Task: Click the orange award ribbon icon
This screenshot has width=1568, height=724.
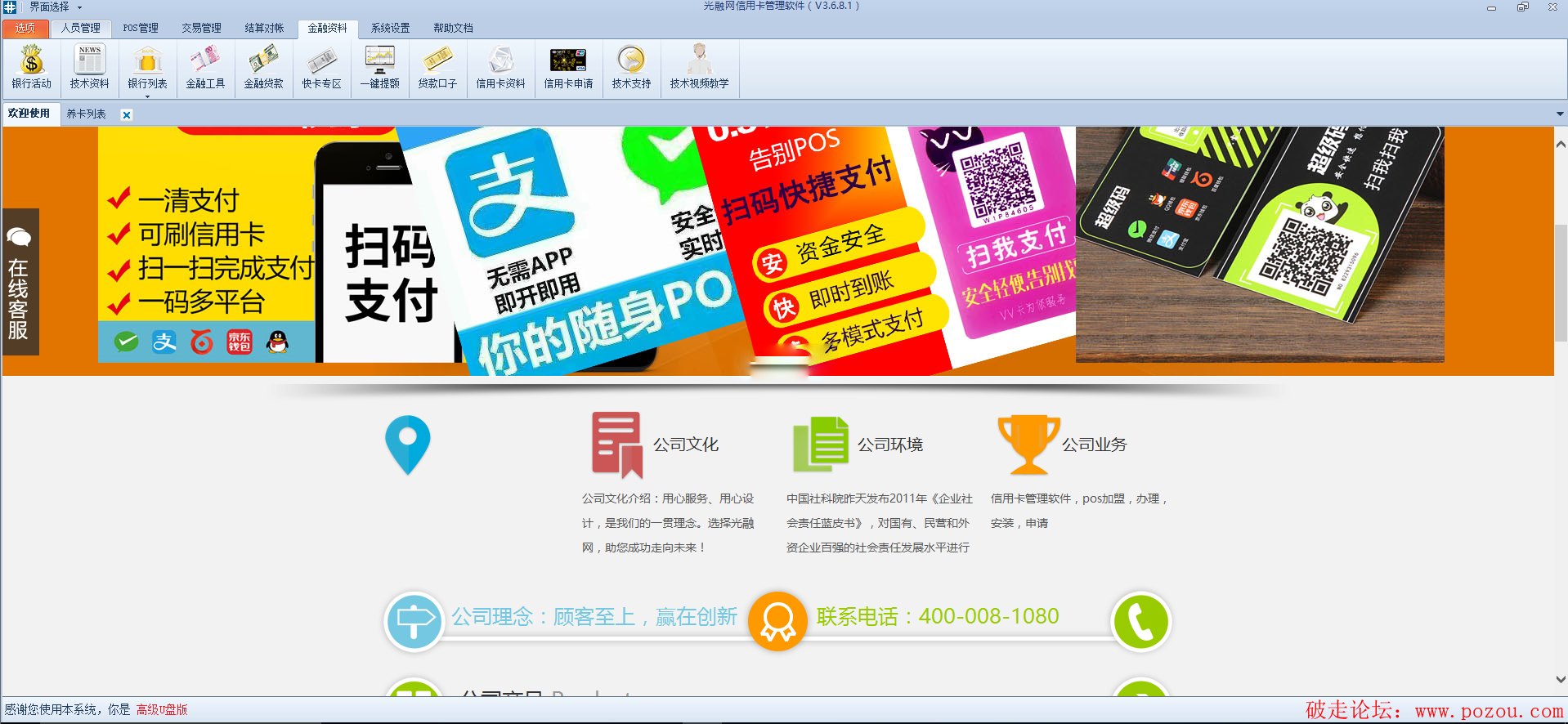Action: point(777,622)
